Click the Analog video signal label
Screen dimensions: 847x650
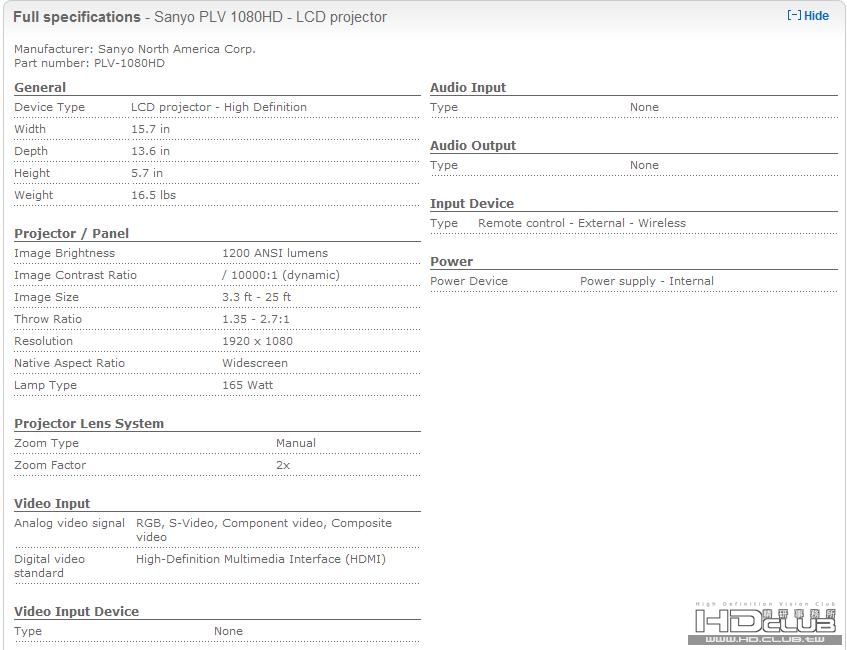click(69, 523)
